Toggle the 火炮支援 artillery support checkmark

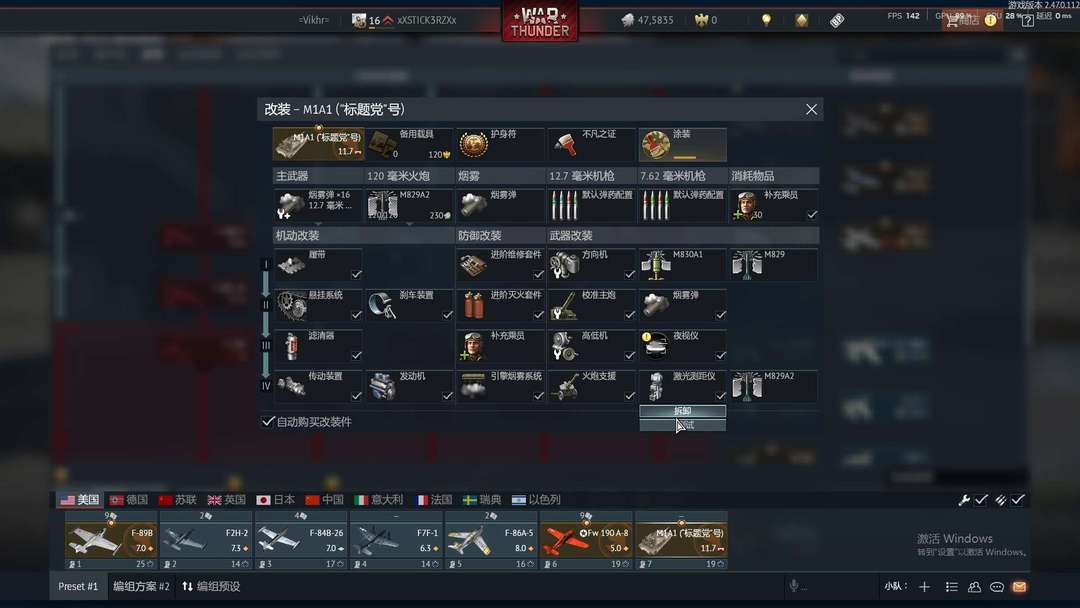click(630, 396)
